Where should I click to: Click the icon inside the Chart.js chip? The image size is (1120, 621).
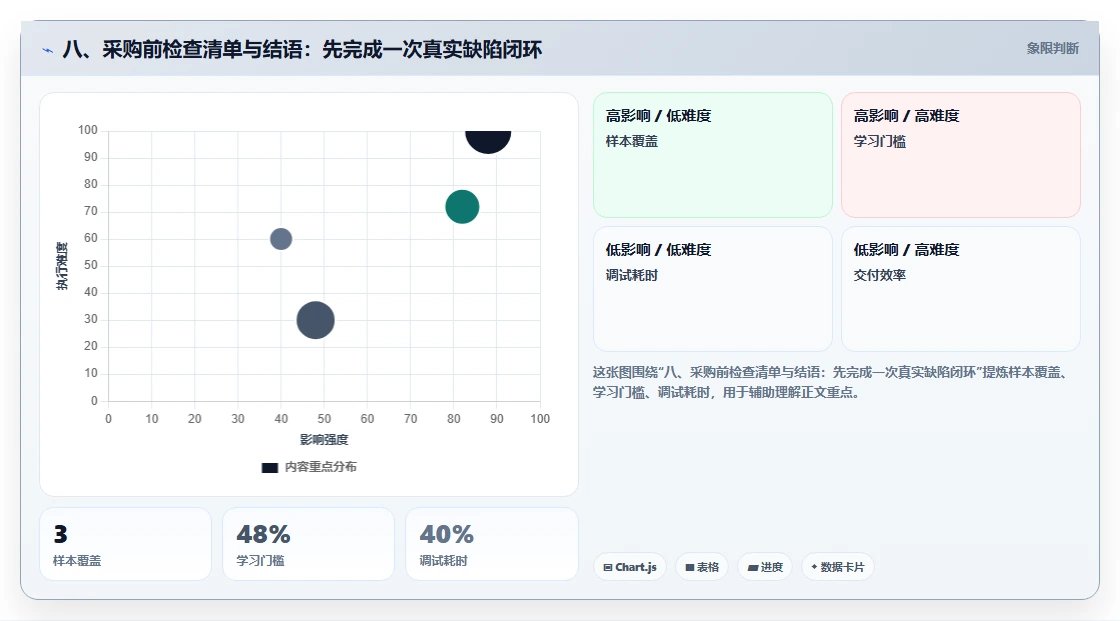608,567
